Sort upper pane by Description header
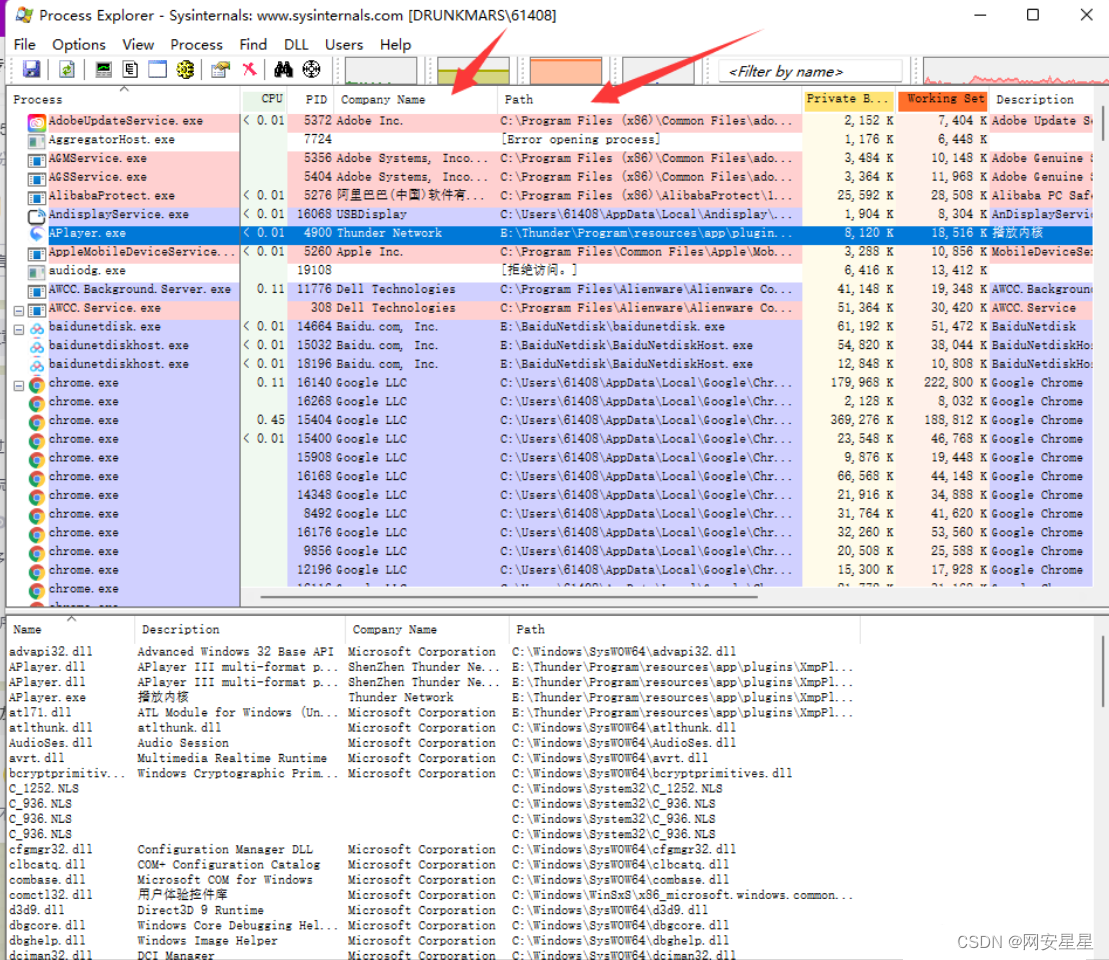This screenshot has width=1109, height=960. point(1041,100)
